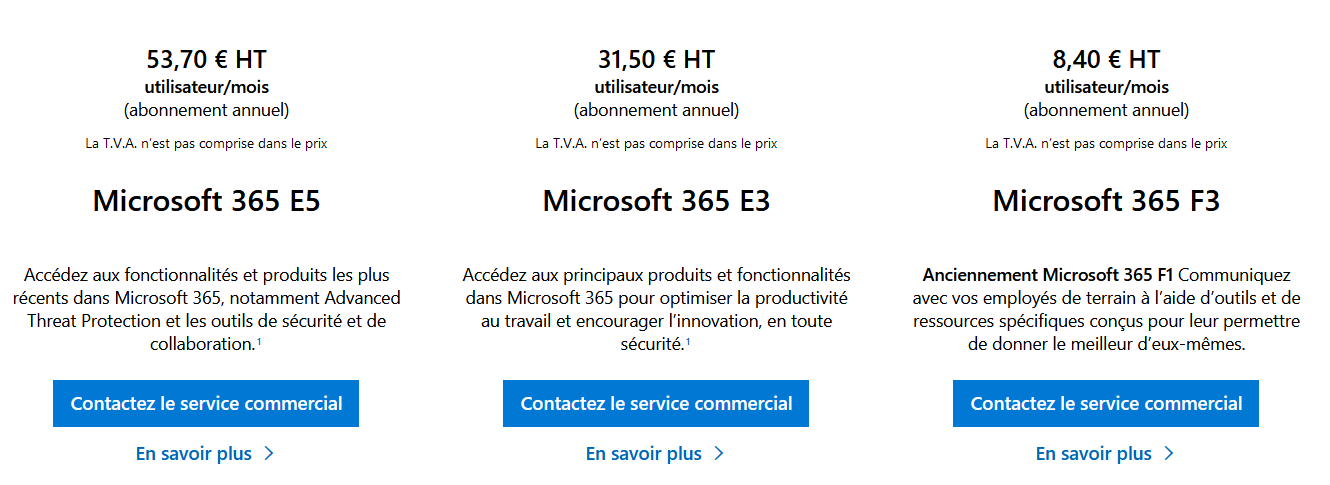Select the Microsoft 365 E5 heading
The width and height of the screenshot is (1330, 485).
pyautogui.click(x=207, y=201)
